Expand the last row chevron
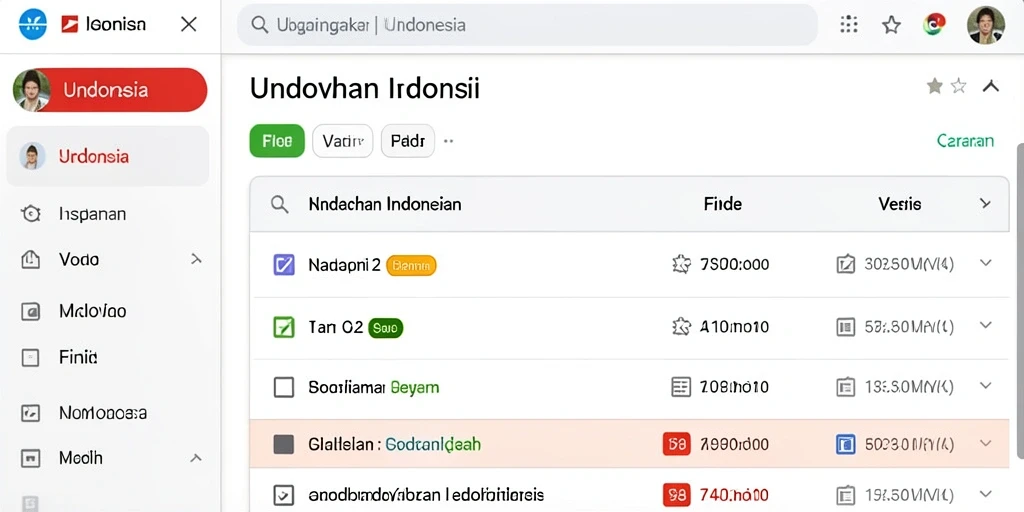Screen dimensions: 1024x512 tap(985, 494)
